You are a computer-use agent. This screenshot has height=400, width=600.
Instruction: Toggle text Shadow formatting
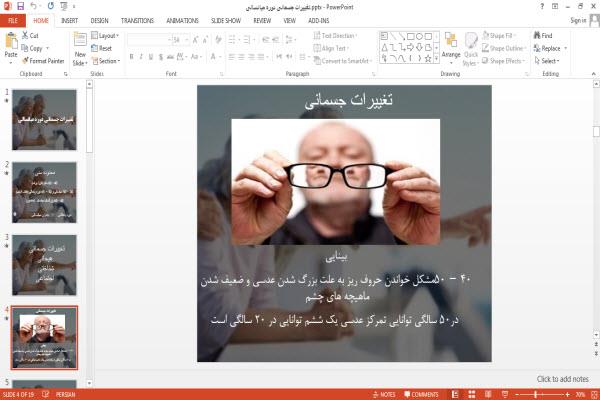[x=161, y=57]
